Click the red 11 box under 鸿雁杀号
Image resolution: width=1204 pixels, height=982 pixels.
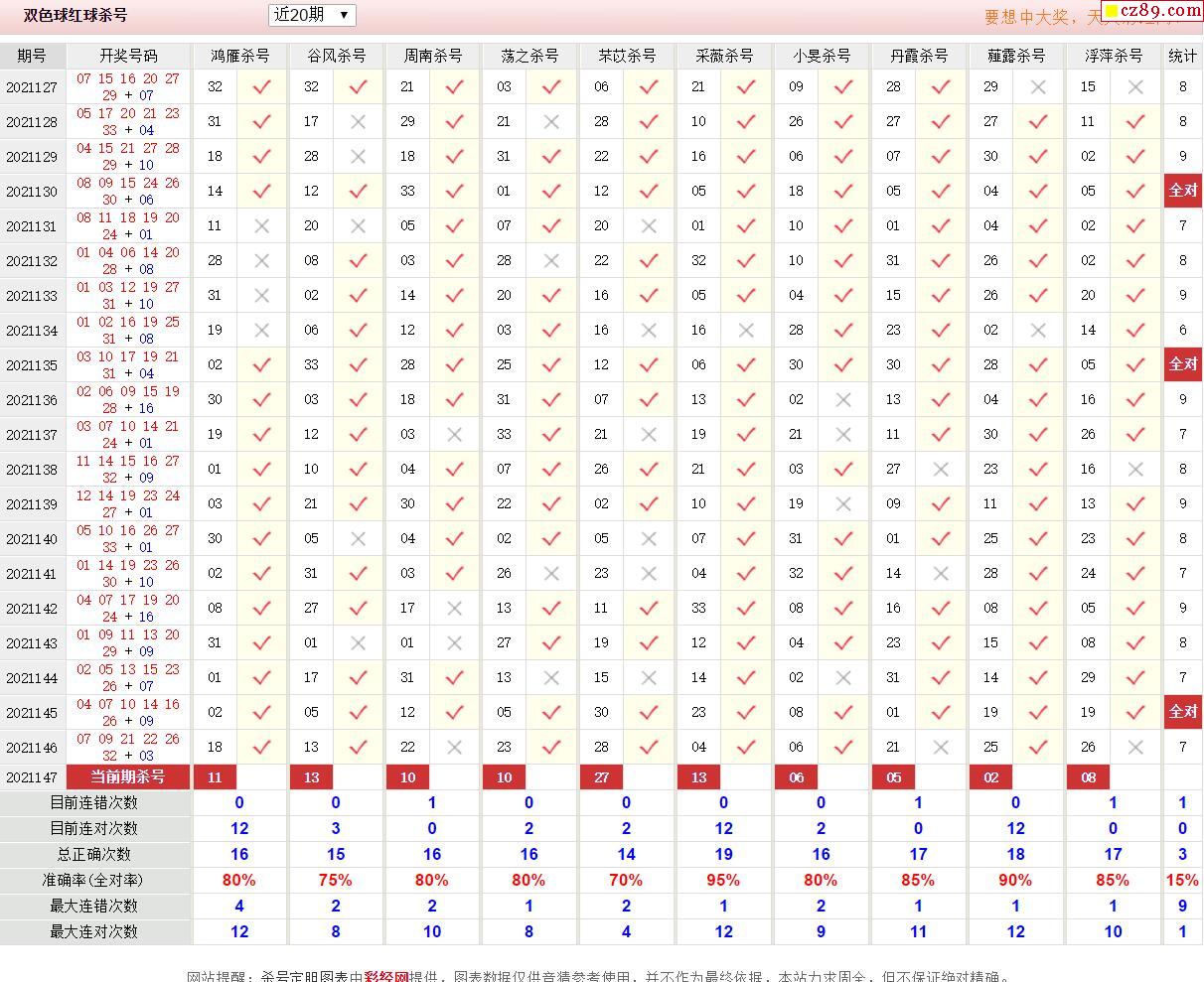pyautogui.click(x=215, y=777)
